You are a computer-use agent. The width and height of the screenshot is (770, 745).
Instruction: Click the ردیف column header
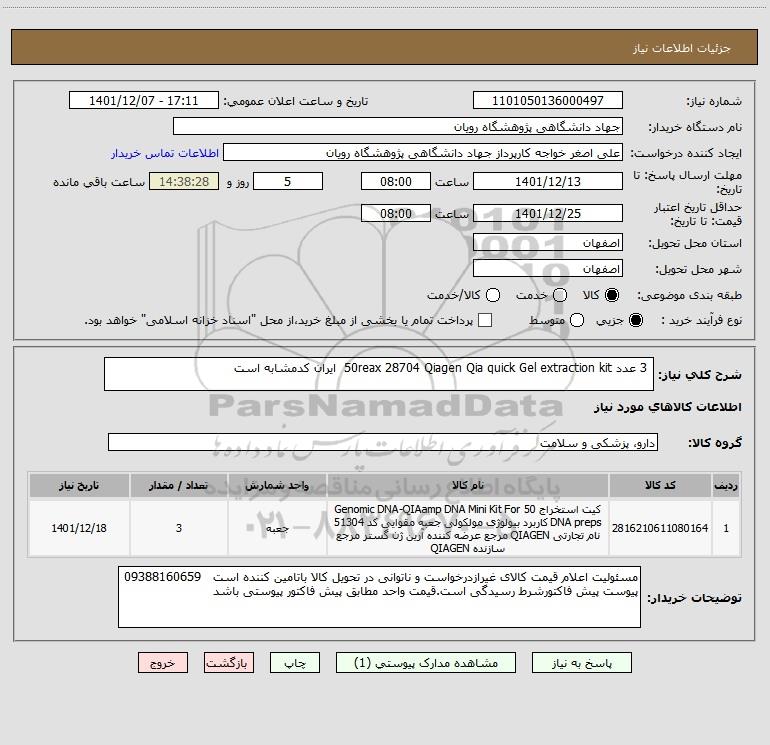[726, 486]
